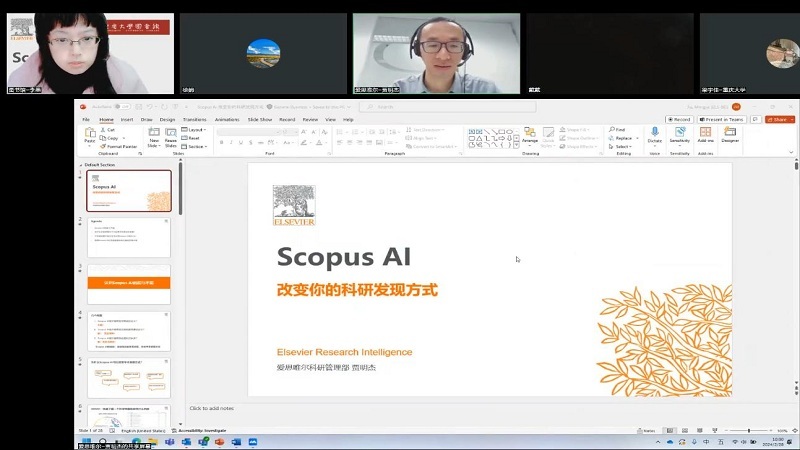Open the Replace dropdown arrow

pos(637,138)
